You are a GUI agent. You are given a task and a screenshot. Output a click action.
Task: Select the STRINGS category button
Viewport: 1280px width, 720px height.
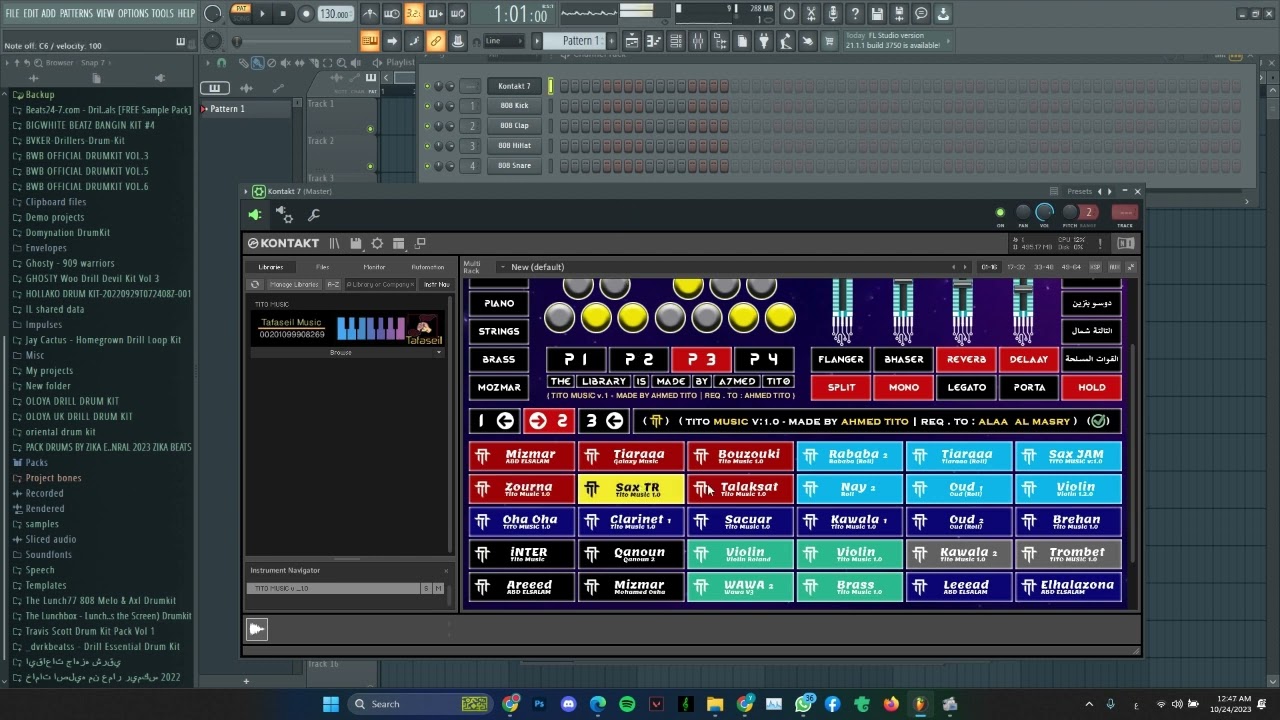pyautogui.click(x=499, y=331)
